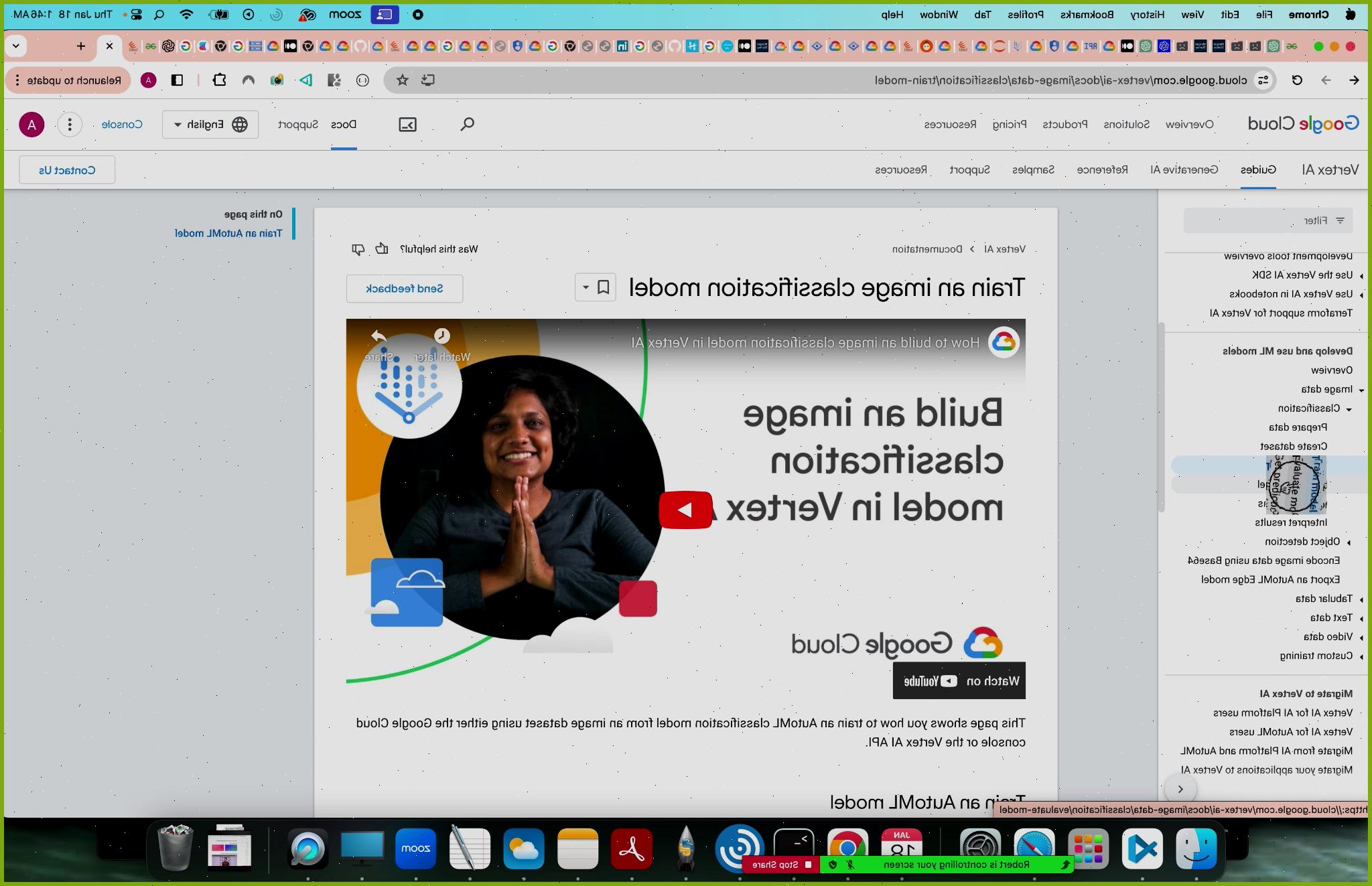Open the Google Cloud search magnifier icon
Image resolution: width=1372 pixels, height=886 pixels.
coord(468,124)
